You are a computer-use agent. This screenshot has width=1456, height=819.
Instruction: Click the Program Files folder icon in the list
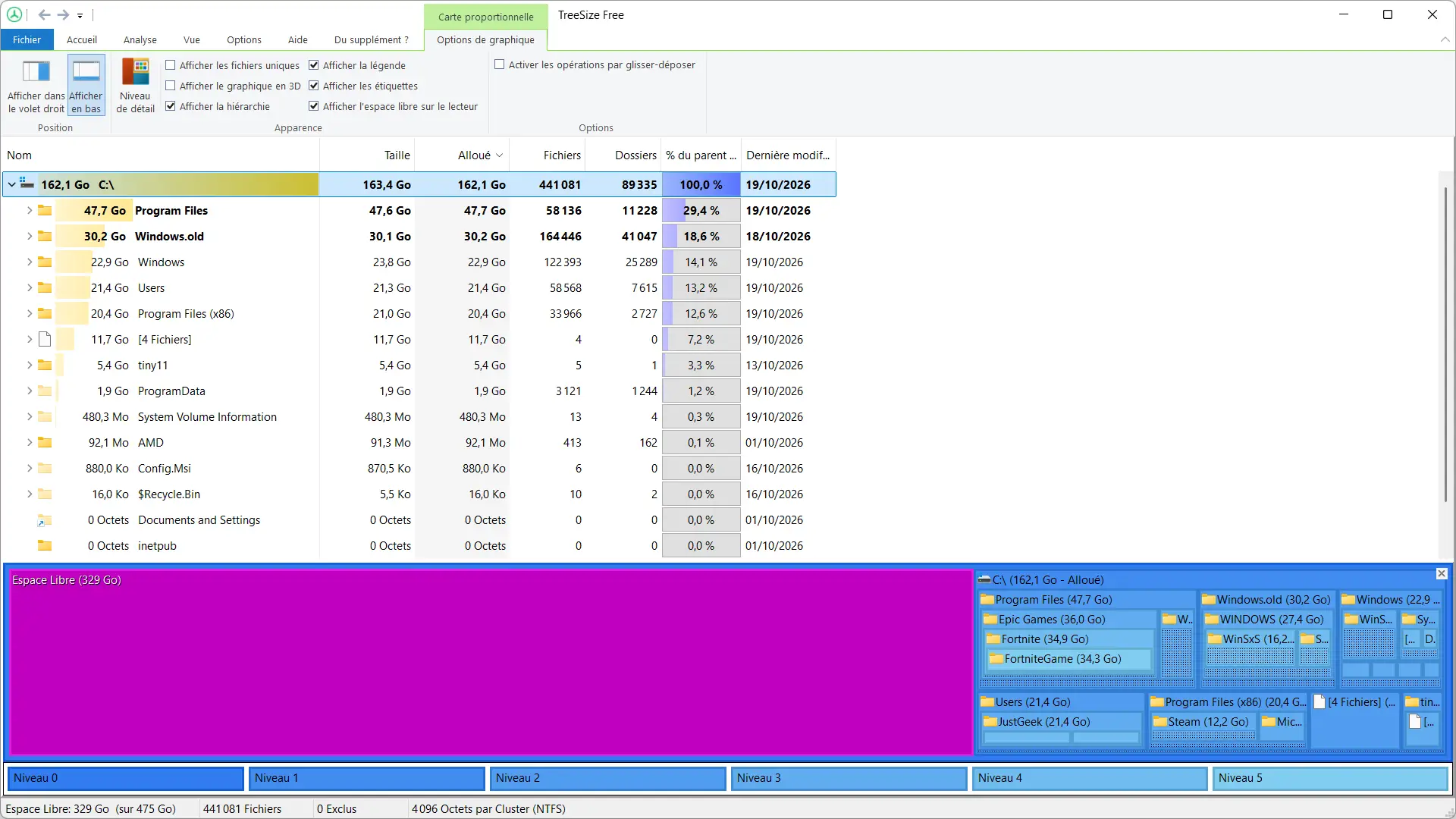coord(45,210)
